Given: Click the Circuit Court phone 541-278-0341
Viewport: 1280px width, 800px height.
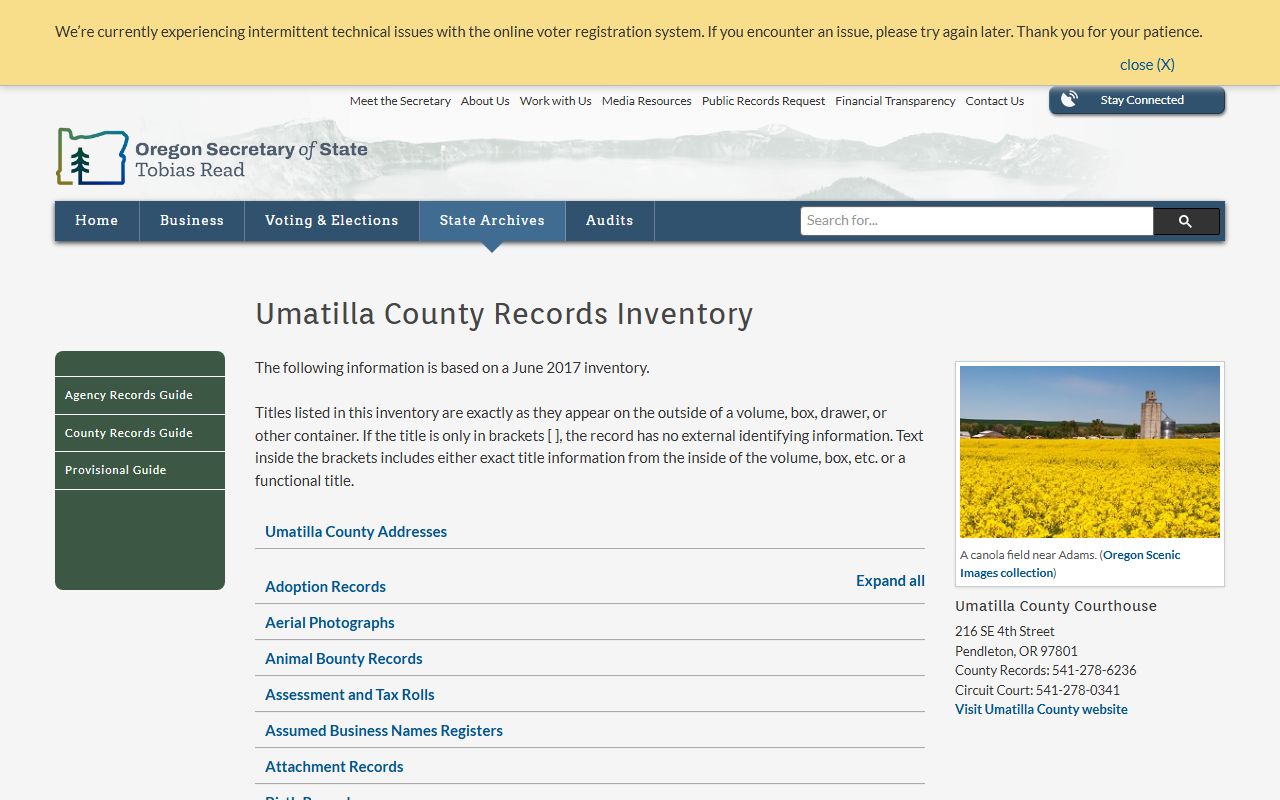Looking at the screenshot, I should click(1078, 690).
